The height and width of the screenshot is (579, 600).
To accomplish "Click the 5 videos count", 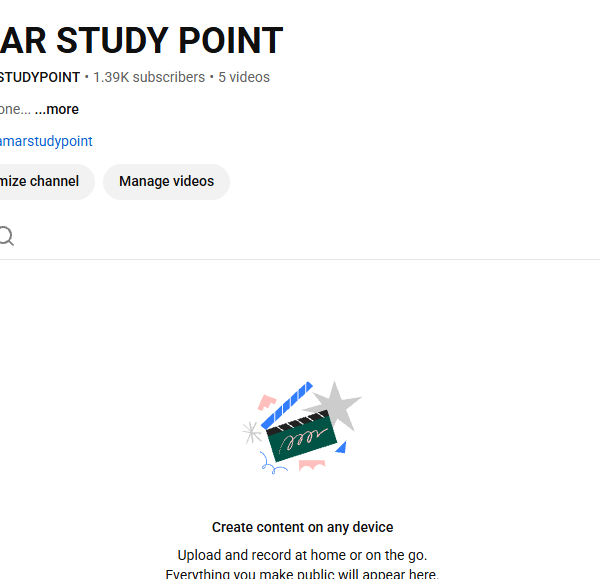I will pos(244,77).
